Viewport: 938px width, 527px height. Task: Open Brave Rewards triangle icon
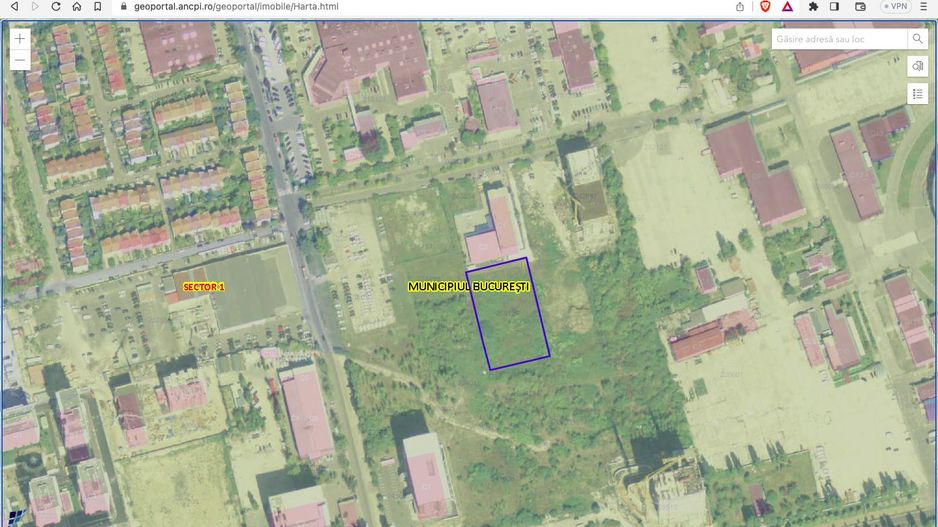(788, 6)
